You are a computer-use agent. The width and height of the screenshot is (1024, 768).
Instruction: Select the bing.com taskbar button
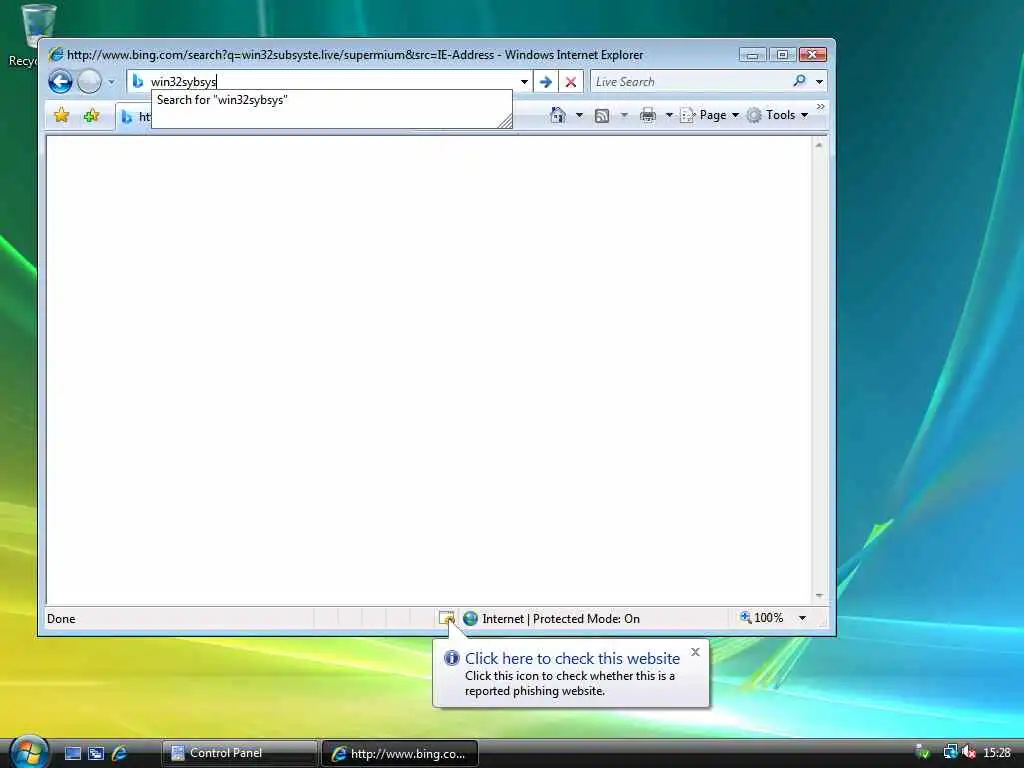pyautogui.click(x=400, y=753)
